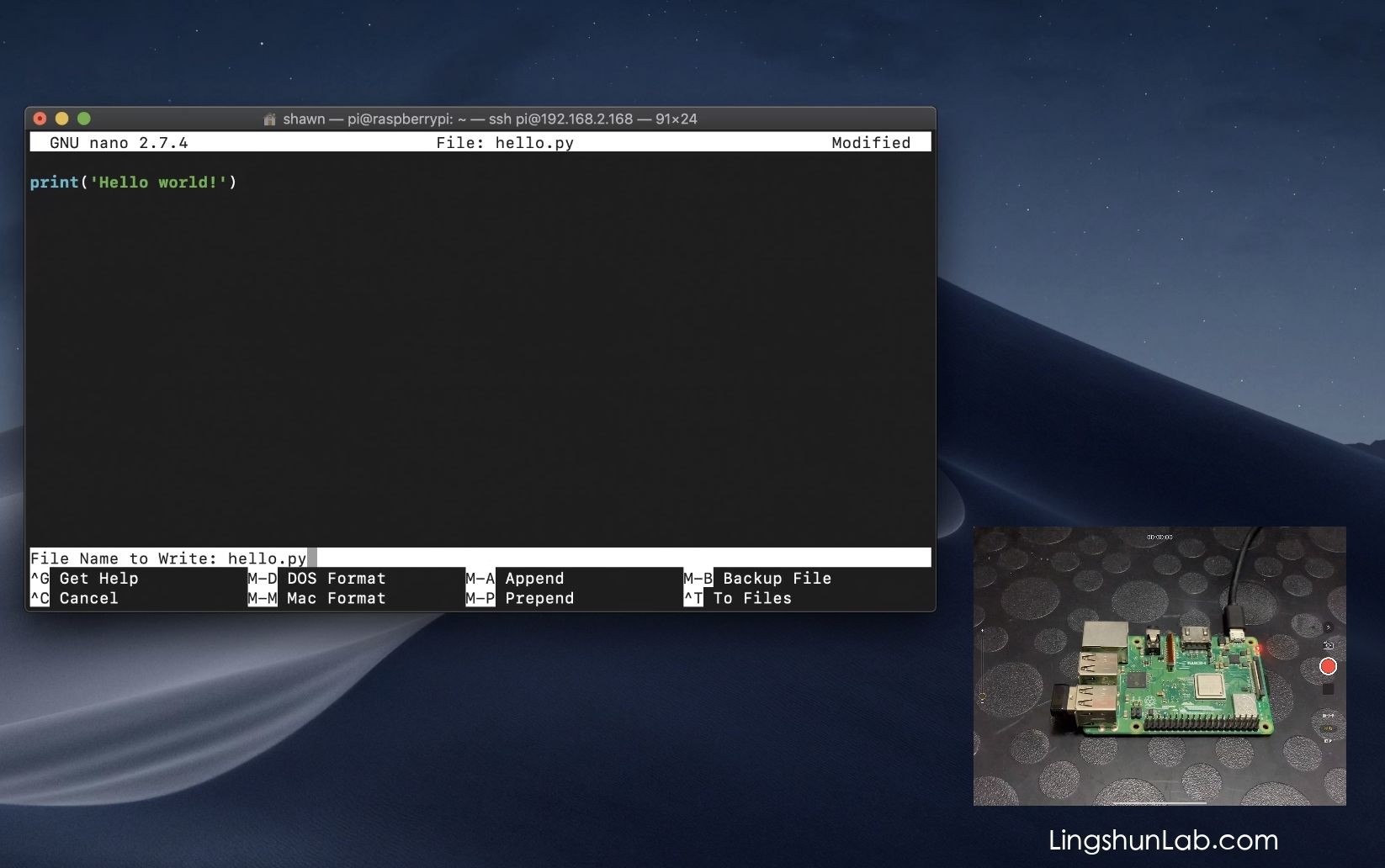
Task: Tap the flip camera icon in the preview
Action: [1329, 646]
